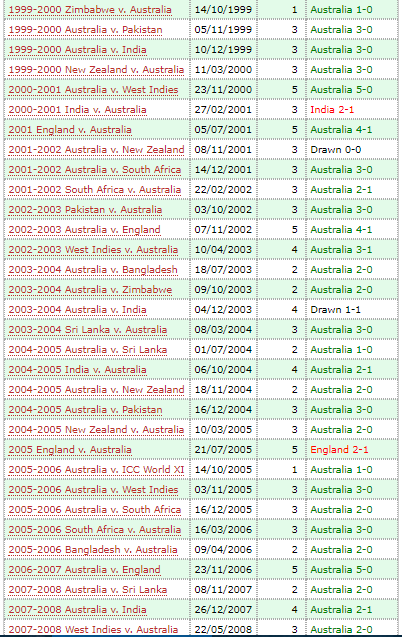Open 2003-2004 Sri Lanka v. Australia series
Viewport: 402px width, 637px height.
[x=88, y=330]
